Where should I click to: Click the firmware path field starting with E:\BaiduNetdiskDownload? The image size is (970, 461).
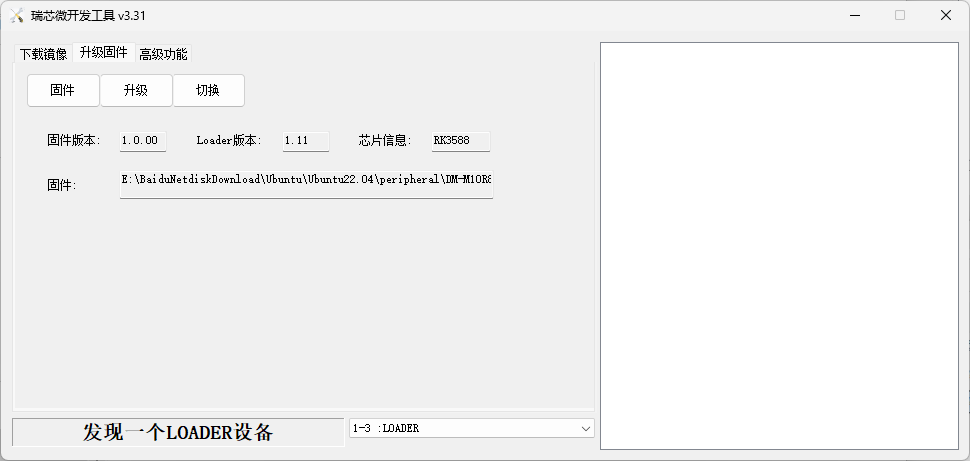(306, 184)
